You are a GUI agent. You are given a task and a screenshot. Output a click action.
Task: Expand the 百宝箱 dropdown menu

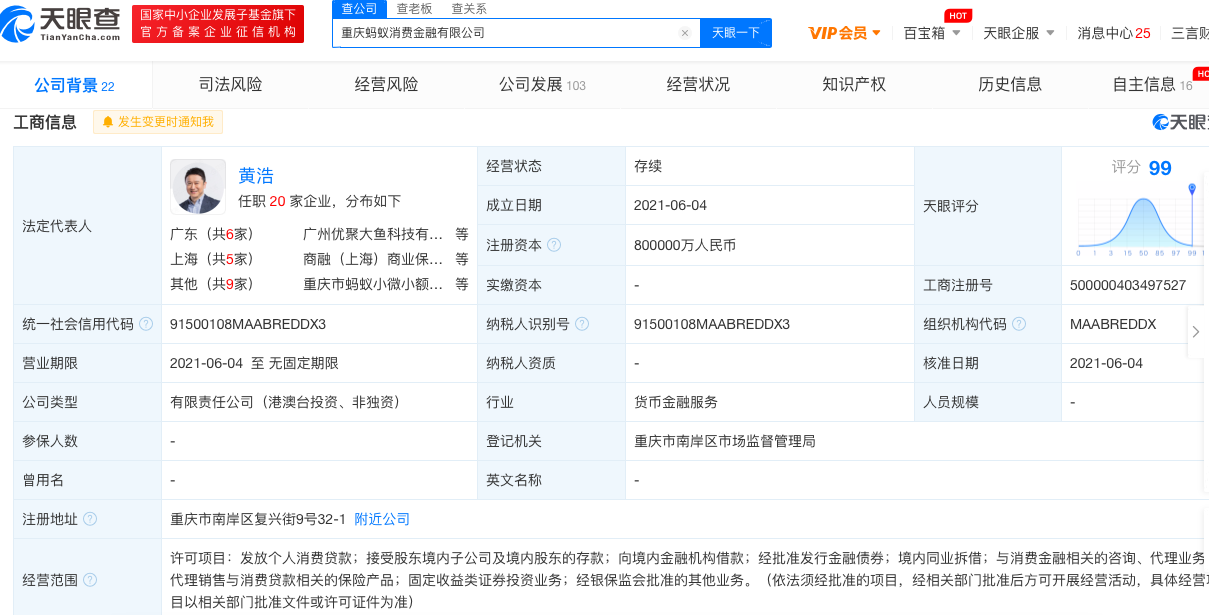(931, 33)
